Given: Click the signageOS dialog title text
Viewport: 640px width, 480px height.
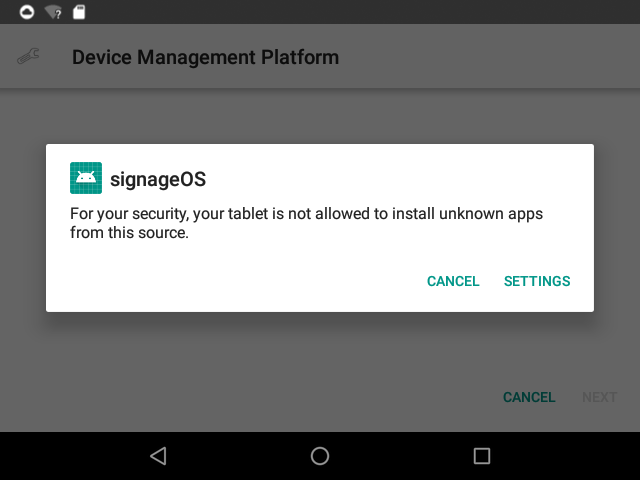Looking at the screenshot, I should pyautogui.click(x=158, y=179).
